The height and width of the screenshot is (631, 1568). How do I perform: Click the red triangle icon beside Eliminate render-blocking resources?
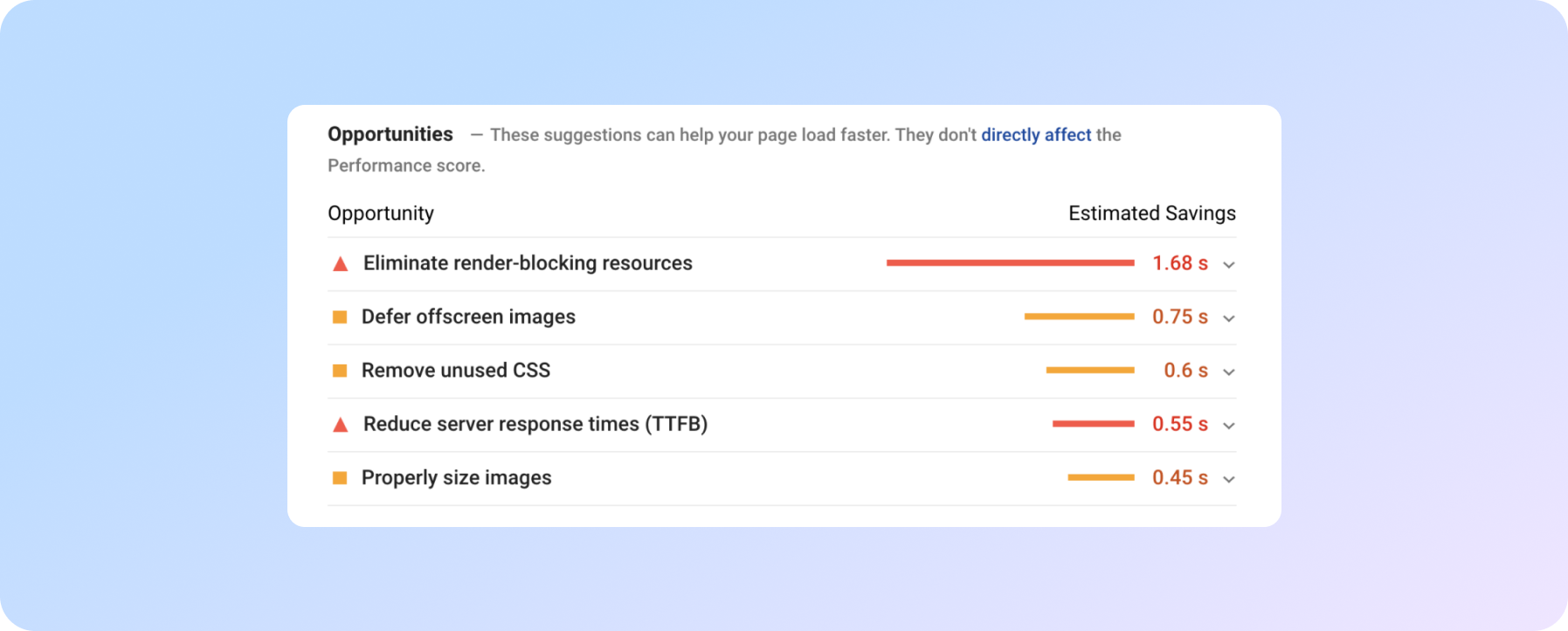coord(340,261)
